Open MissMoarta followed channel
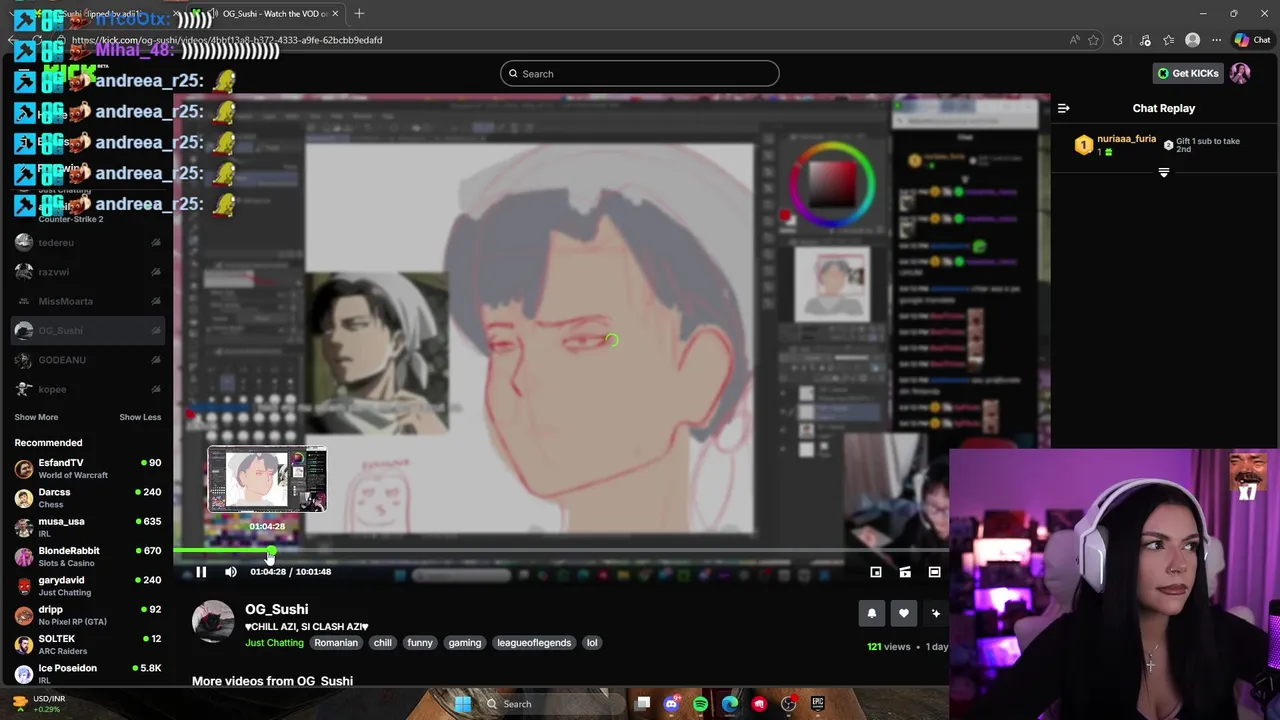The image size is (1280, 720). (88, 301)
